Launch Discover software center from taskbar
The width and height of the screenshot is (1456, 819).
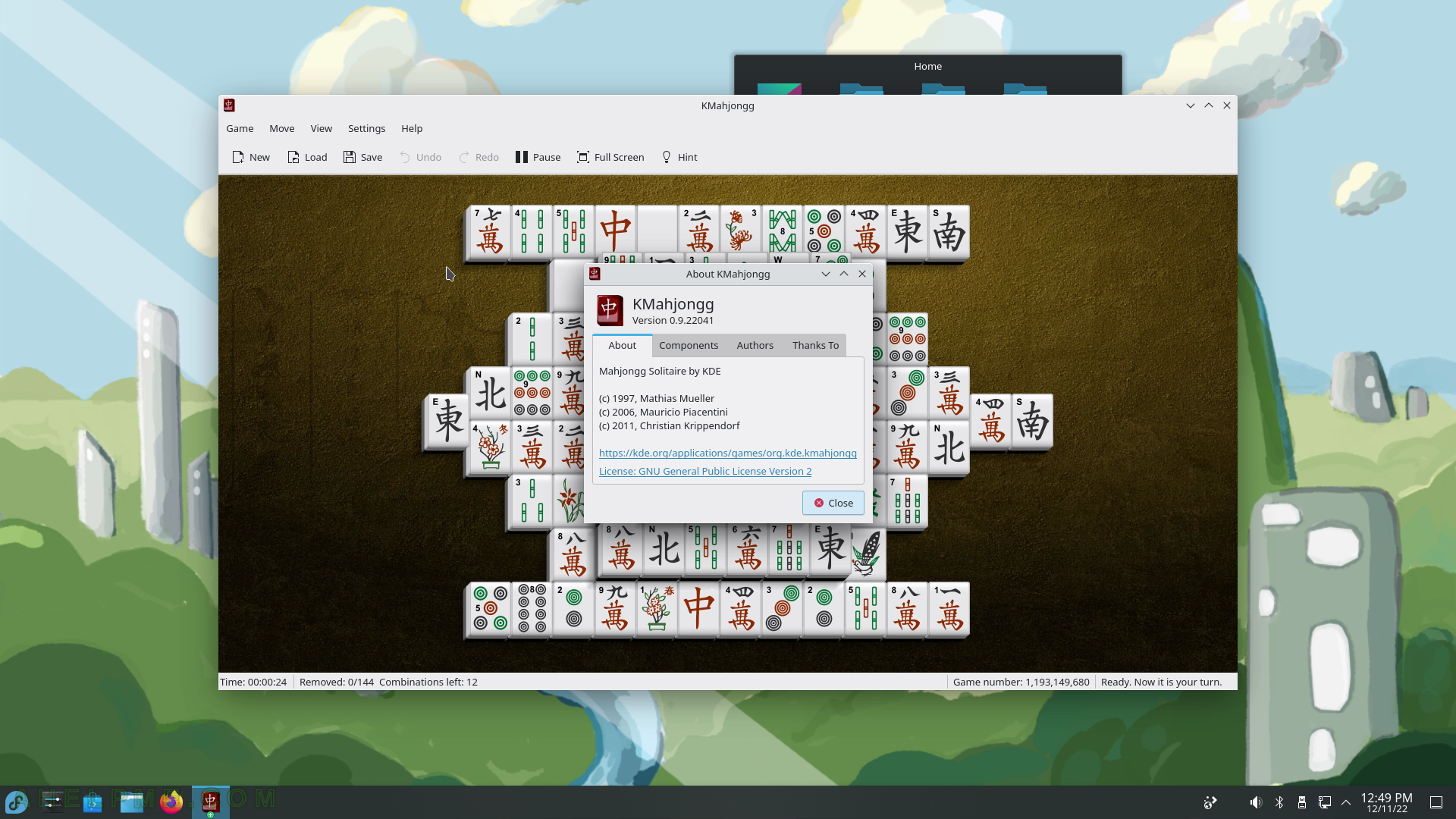(x=93, y=802)
